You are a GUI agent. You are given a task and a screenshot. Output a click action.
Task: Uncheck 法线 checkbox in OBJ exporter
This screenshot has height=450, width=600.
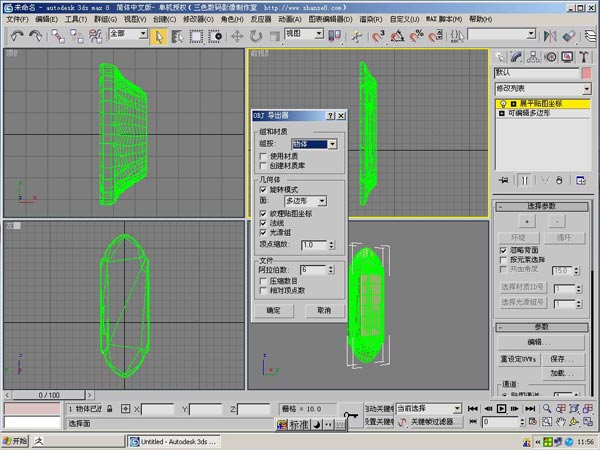[x=263, y=223]
